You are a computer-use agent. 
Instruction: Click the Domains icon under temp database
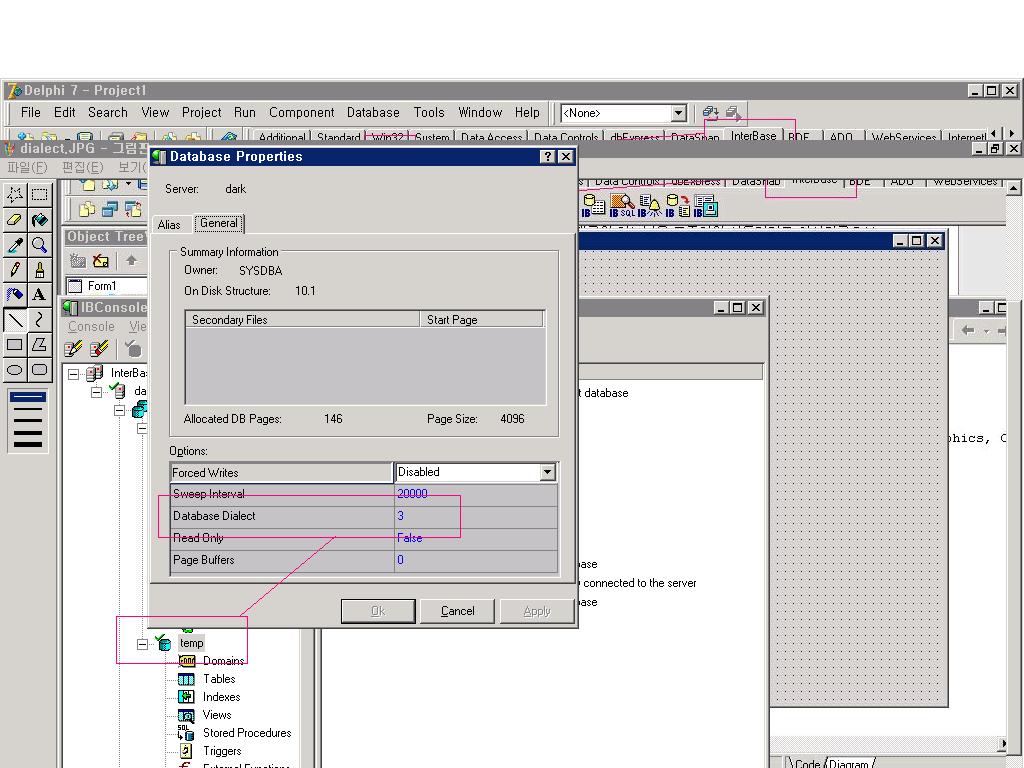186,661
